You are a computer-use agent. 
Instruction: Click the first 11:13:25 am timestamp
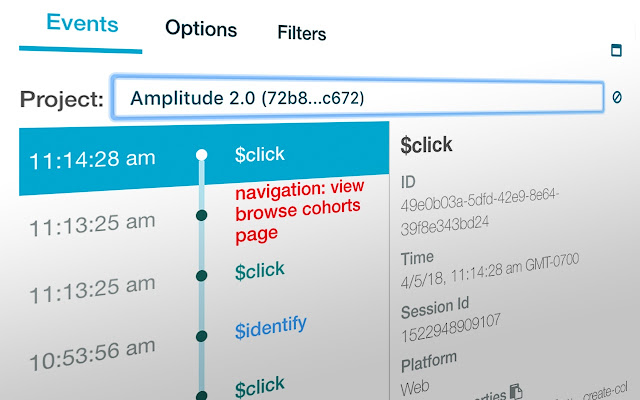[91, 222]
